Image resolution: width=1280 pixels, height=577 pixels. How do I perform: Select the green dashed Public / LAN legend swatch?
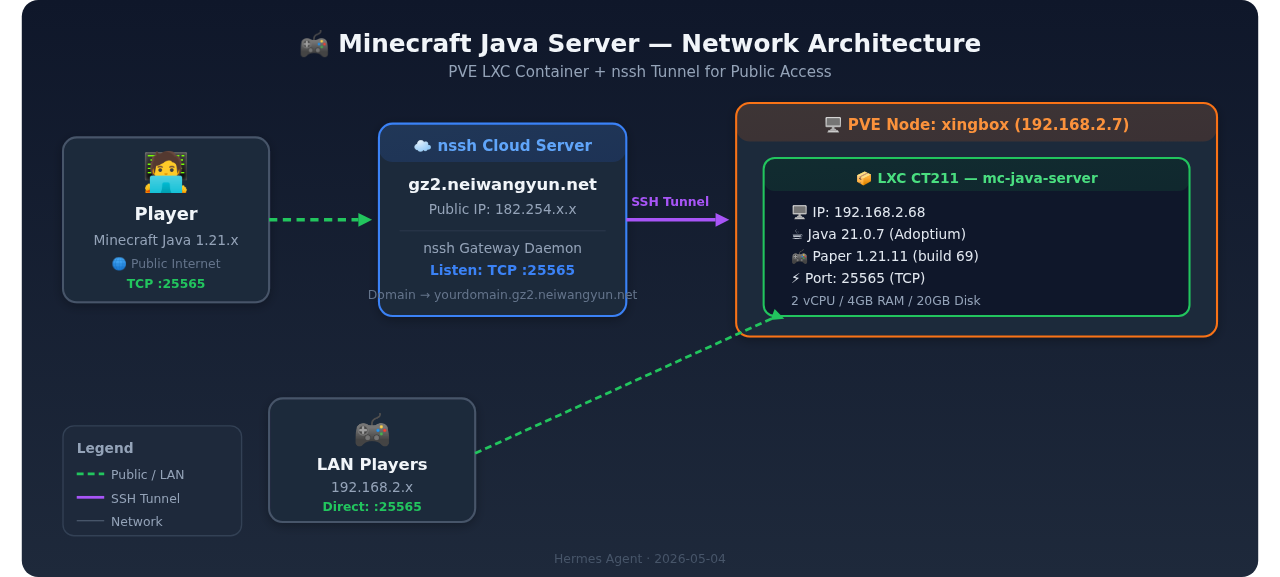click(x=90, y=474)
